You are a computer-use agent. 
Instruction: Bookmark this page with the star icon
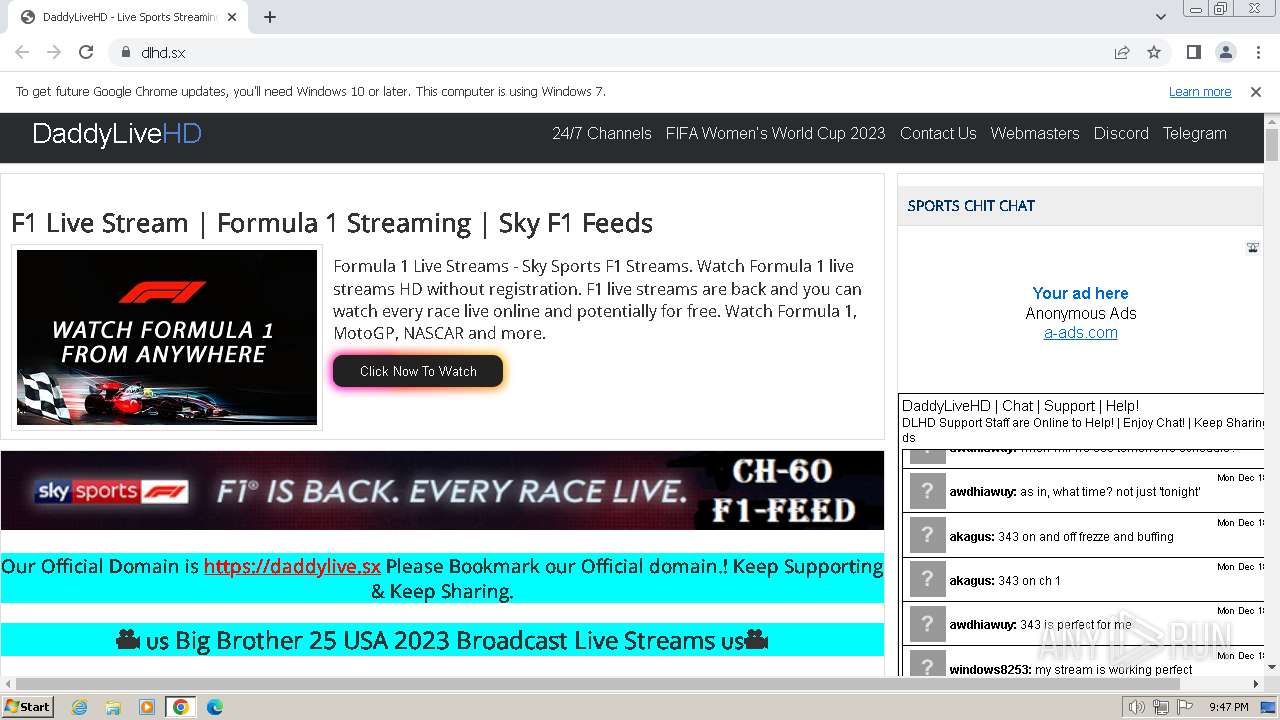tap(1154, 52)
